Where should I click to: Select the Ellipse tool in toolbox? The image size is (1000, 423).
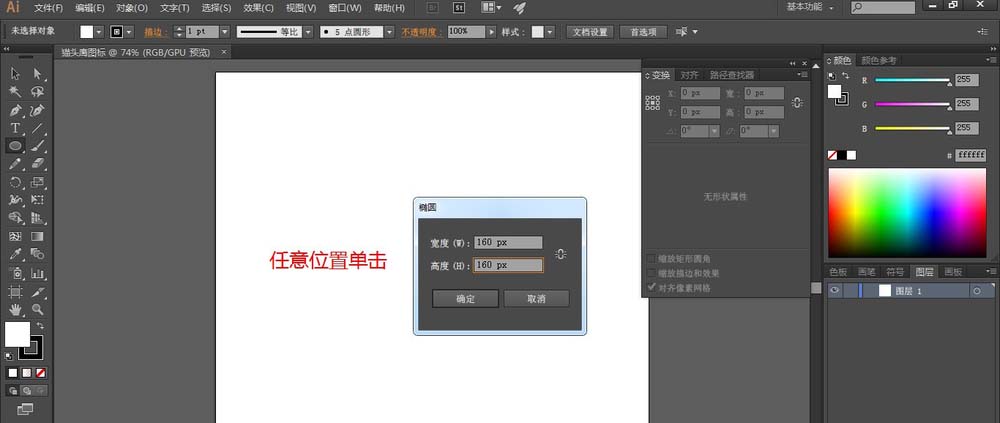click(x=15, y=146)
